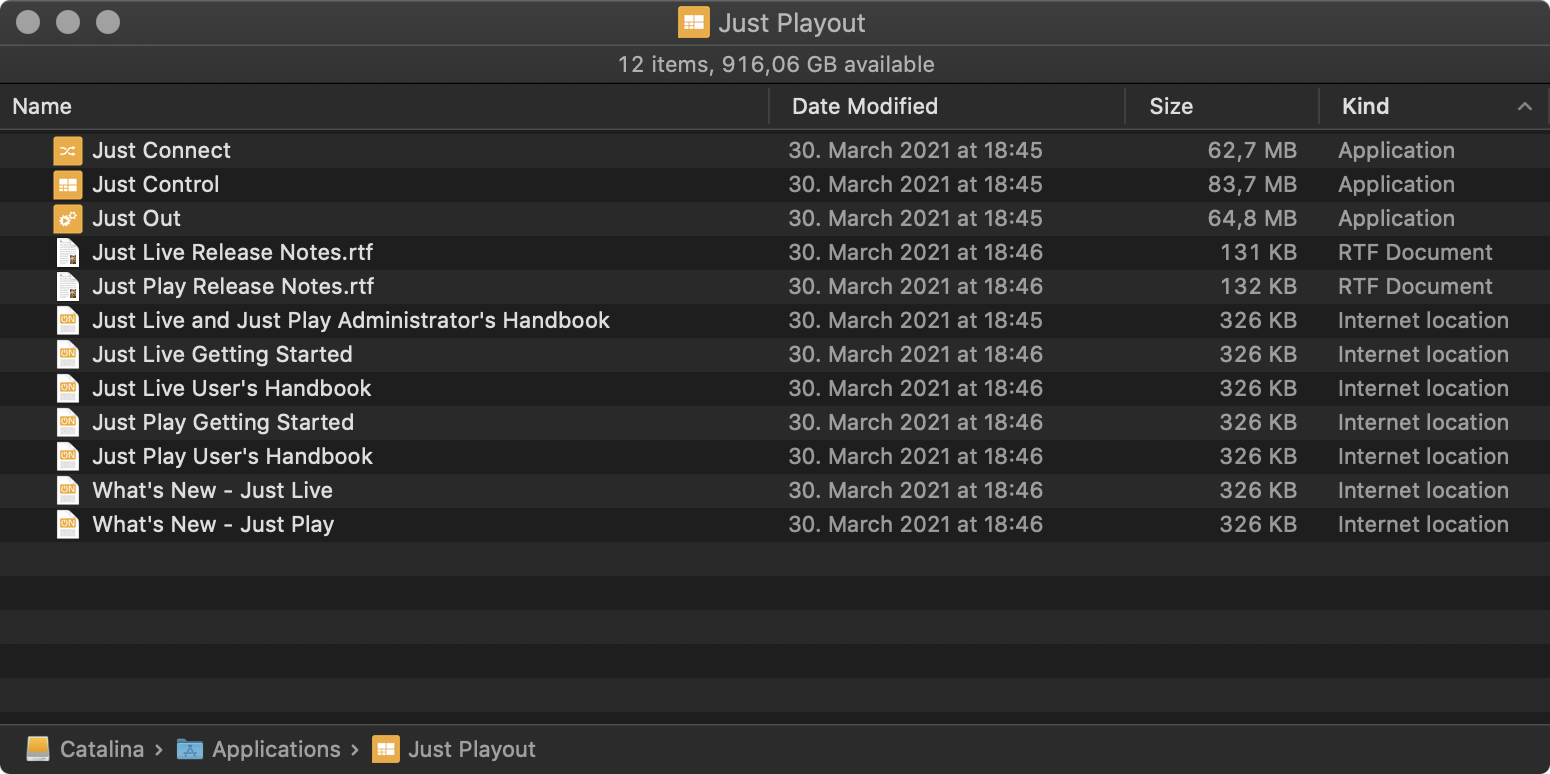Click the Applications folder icon in path bar
Screen dimensions: 1550x774
pyautogui.click(x=190, y=749)
